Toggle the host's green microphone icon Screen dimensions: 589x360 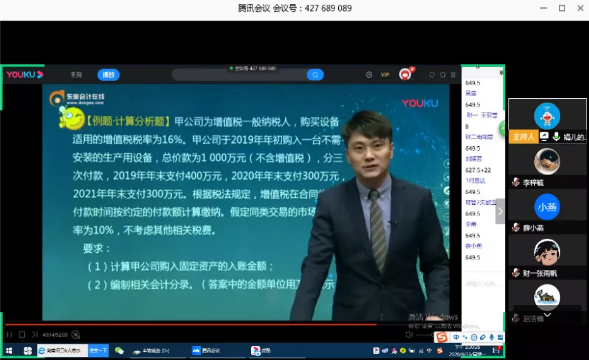(x=556, y=137)
